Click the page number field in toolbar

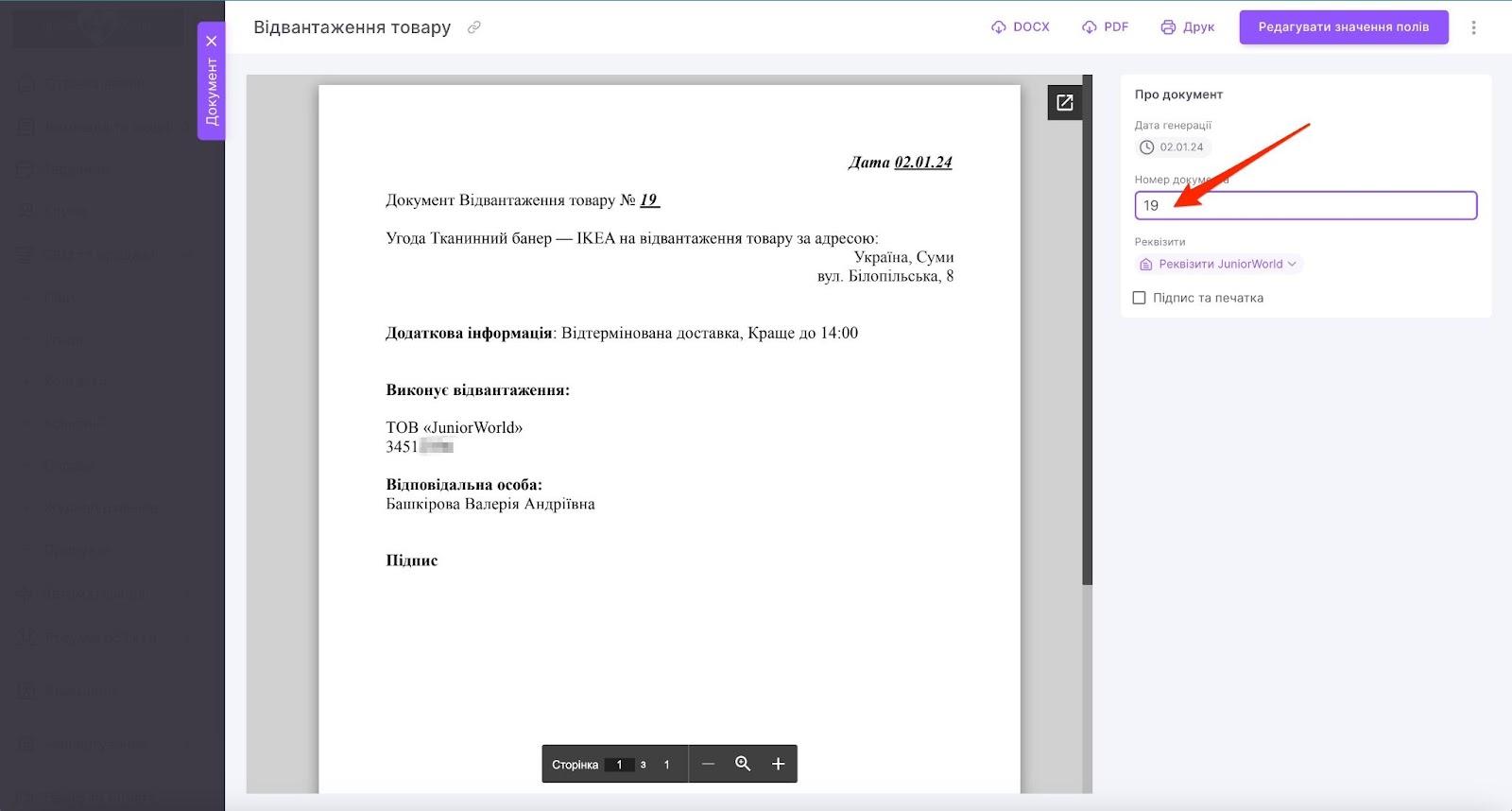[619, 765]
